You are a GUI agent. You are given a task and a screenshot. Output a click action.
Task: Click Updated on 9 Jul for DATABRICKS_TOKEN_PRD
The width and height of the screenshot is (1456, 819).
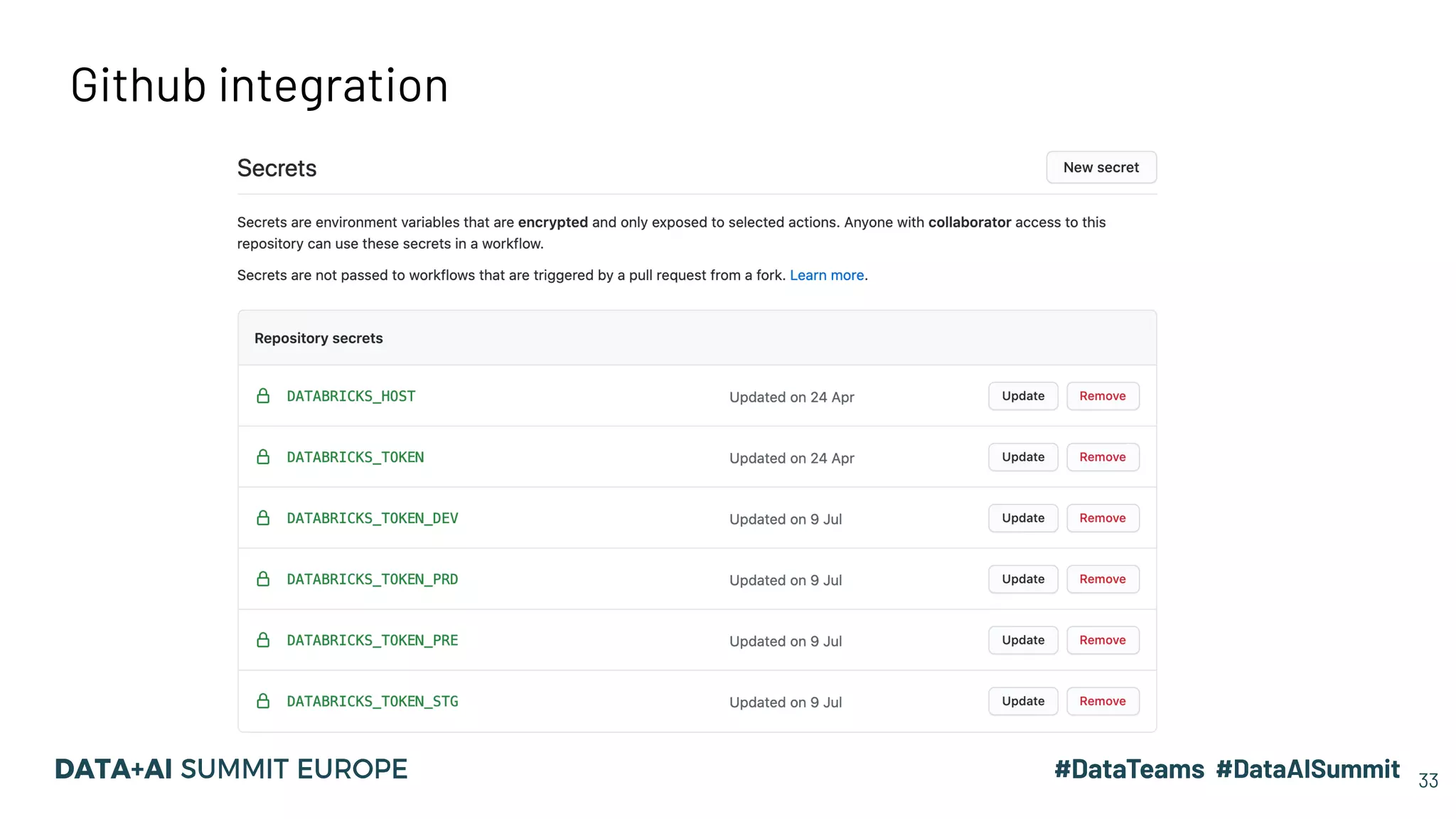pos(786,581)
